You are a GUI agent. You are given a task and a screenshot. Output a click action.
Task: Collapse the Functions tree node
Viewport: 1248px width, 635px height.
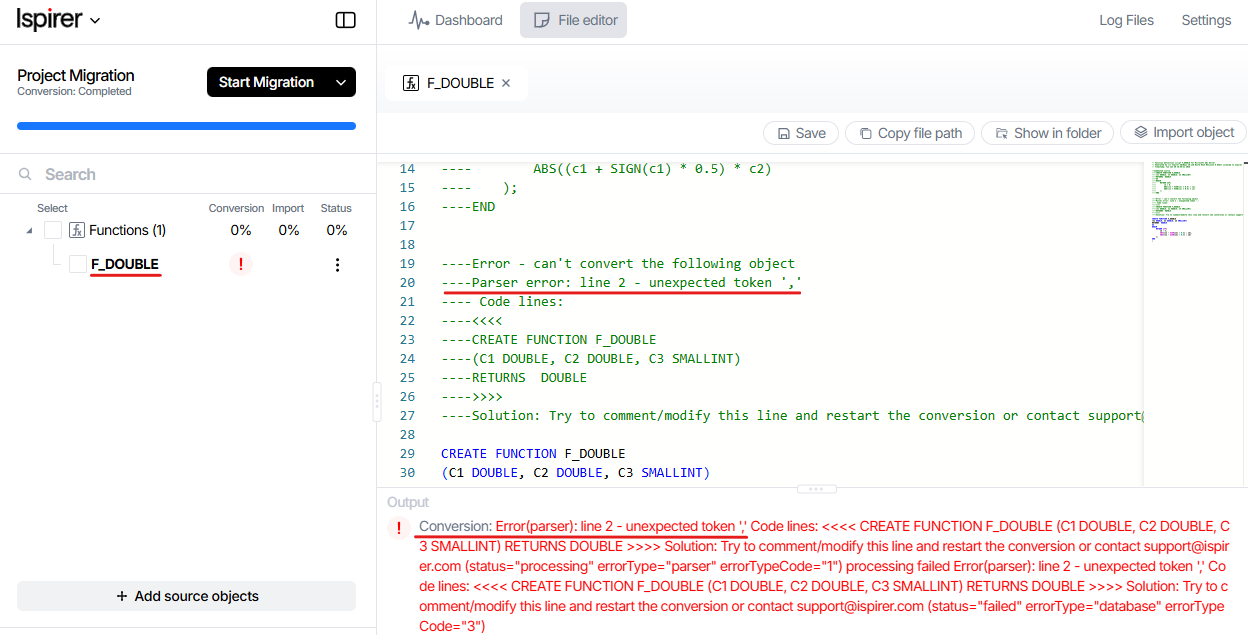[x=27, y=230]
